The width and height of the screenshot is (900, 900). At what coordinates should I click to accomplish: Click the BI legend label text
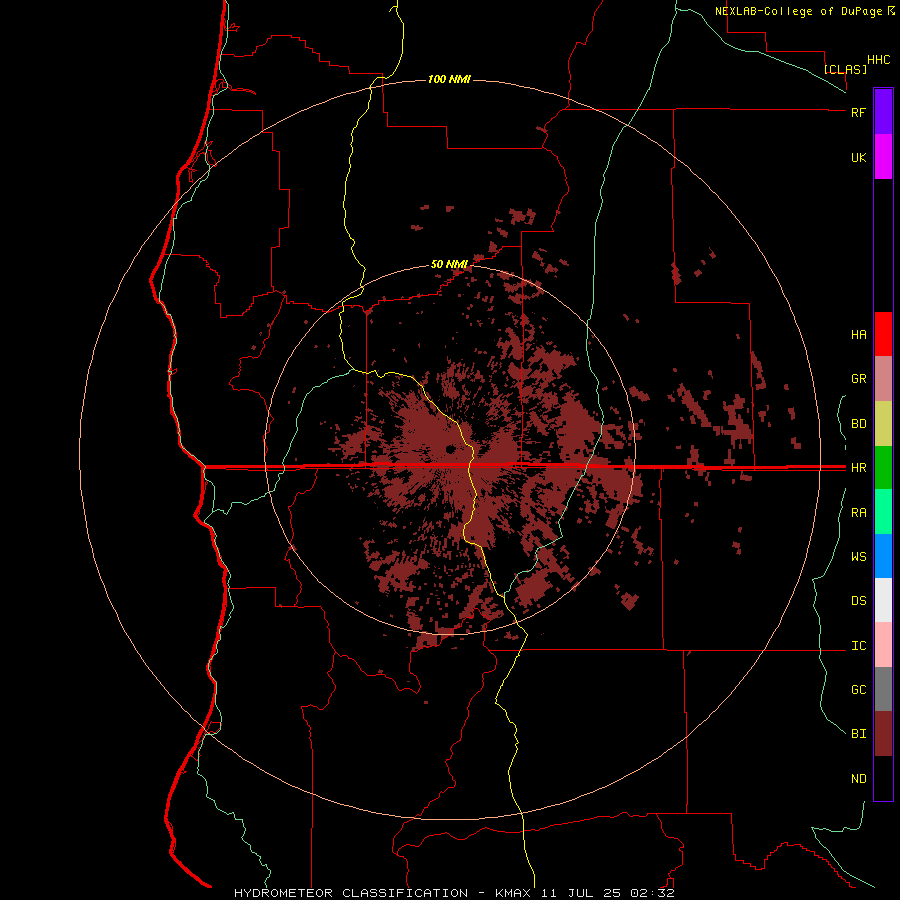[858, 734]
